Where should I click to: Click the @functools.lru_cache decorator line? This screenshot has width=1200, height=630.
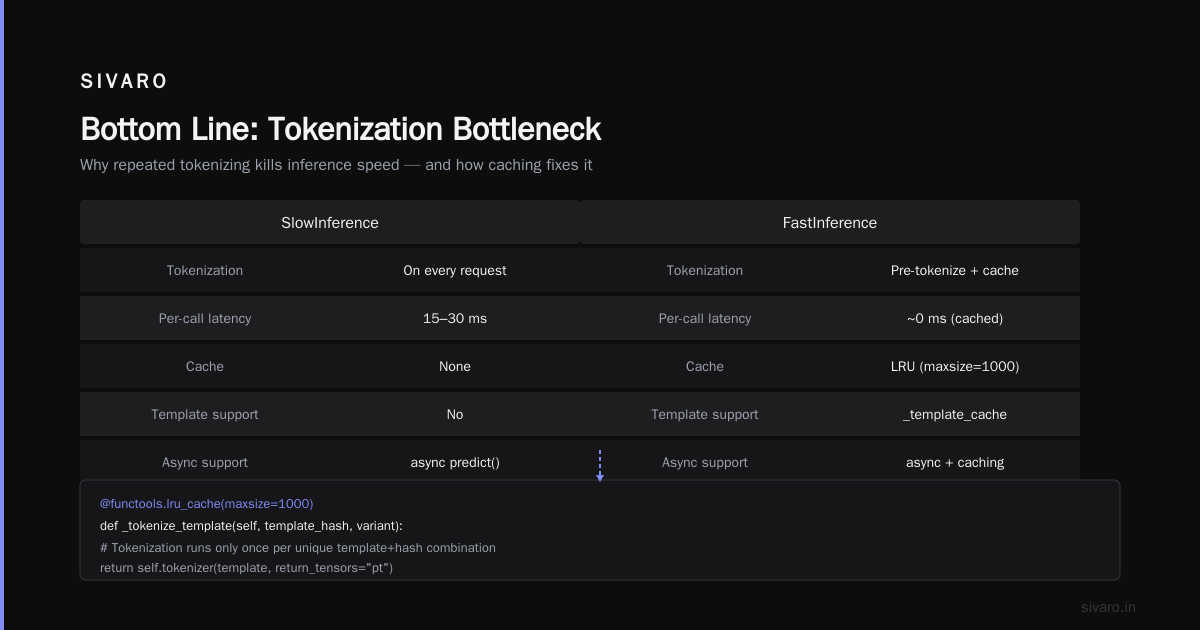(x=207, y=503)
